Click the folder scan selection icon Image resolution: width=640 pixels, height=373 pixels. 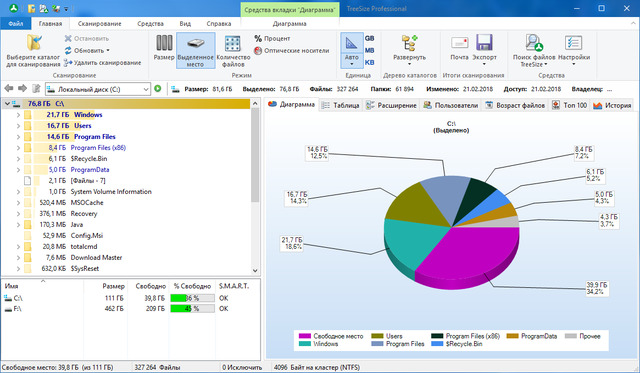[x=34, y=43]
